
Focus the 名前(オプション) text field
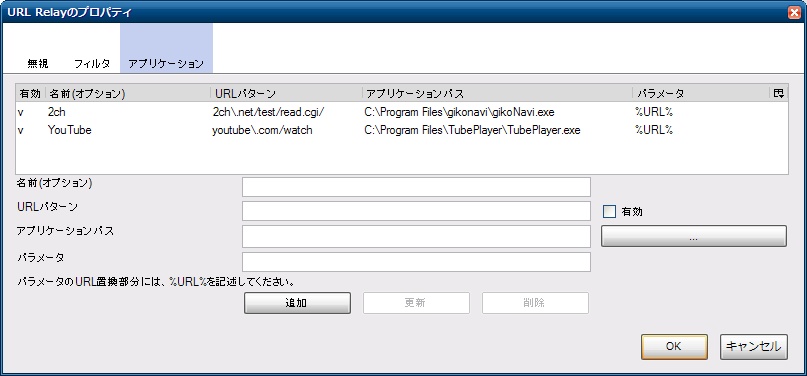(416, 187)
